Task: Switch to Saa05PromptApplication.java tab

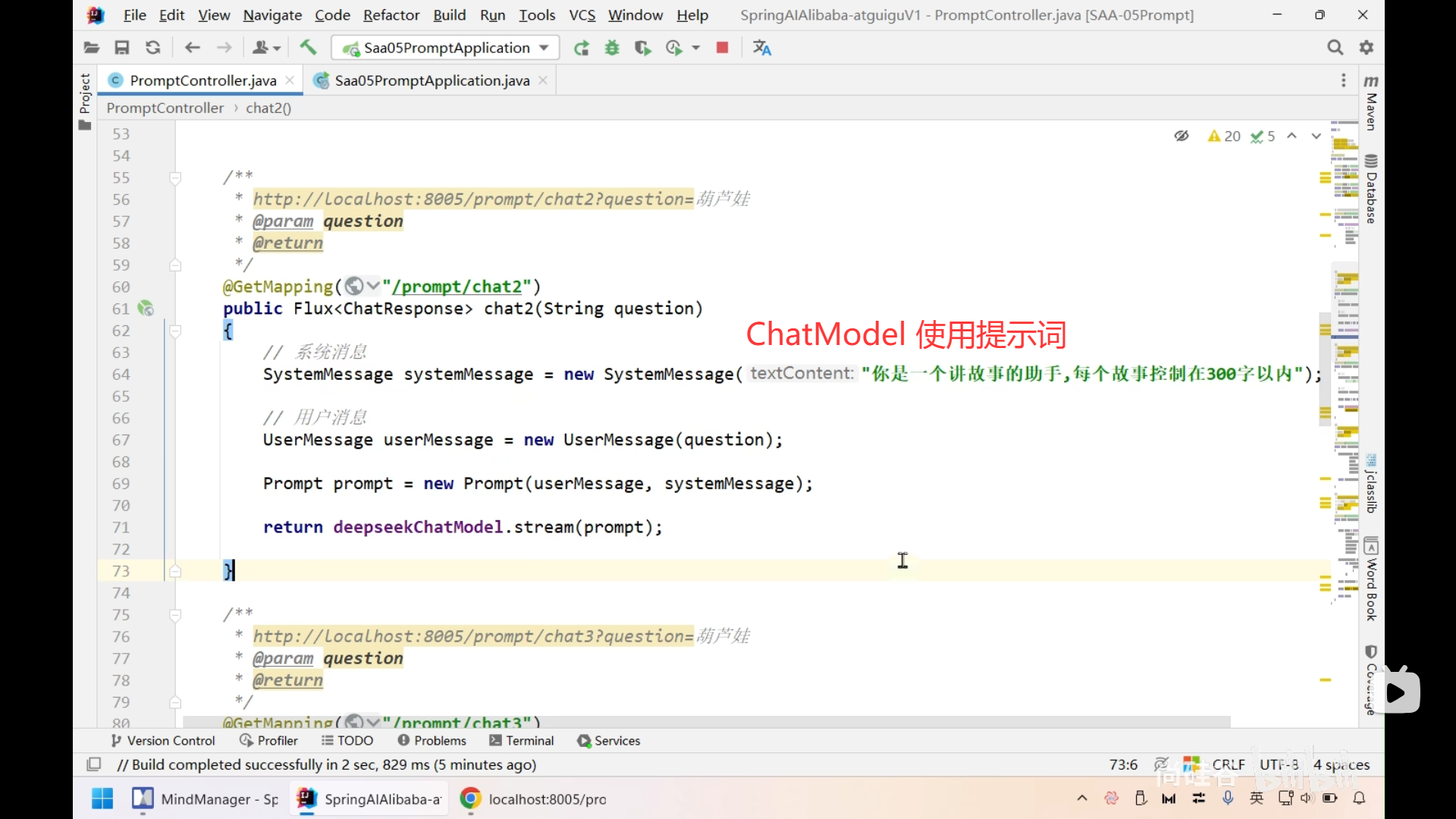Action: coord(431,80)
